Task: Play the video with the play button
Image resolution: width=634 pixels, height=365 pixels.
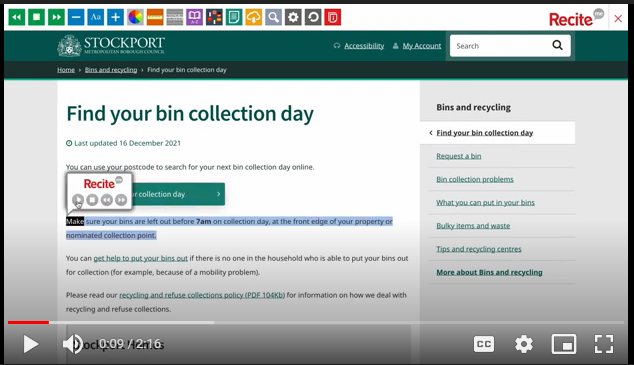Action: tap(31, 344)
